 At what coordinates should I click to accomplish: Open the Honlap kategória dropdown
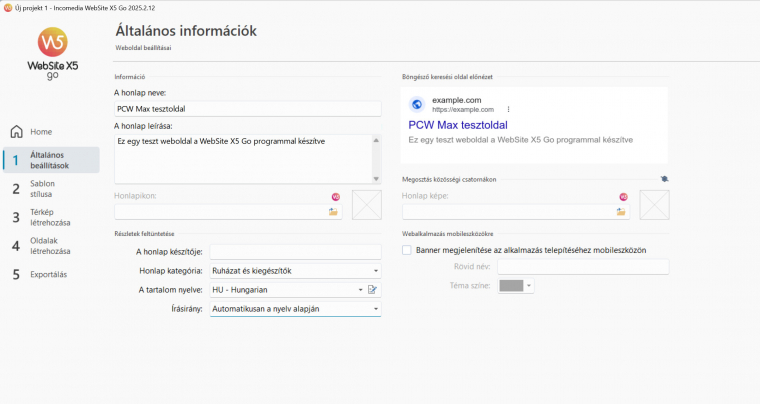295,271
